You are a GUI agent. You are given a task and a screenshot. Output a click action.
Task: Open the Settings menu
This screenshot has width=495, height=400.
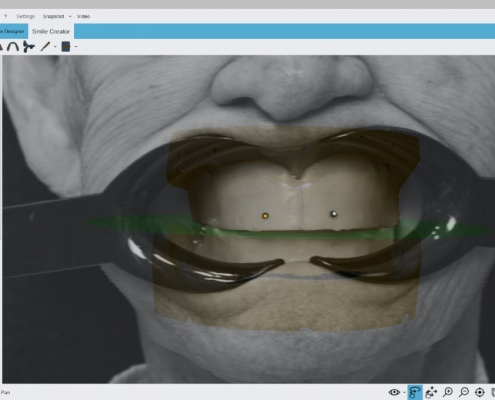coord(25,16)
